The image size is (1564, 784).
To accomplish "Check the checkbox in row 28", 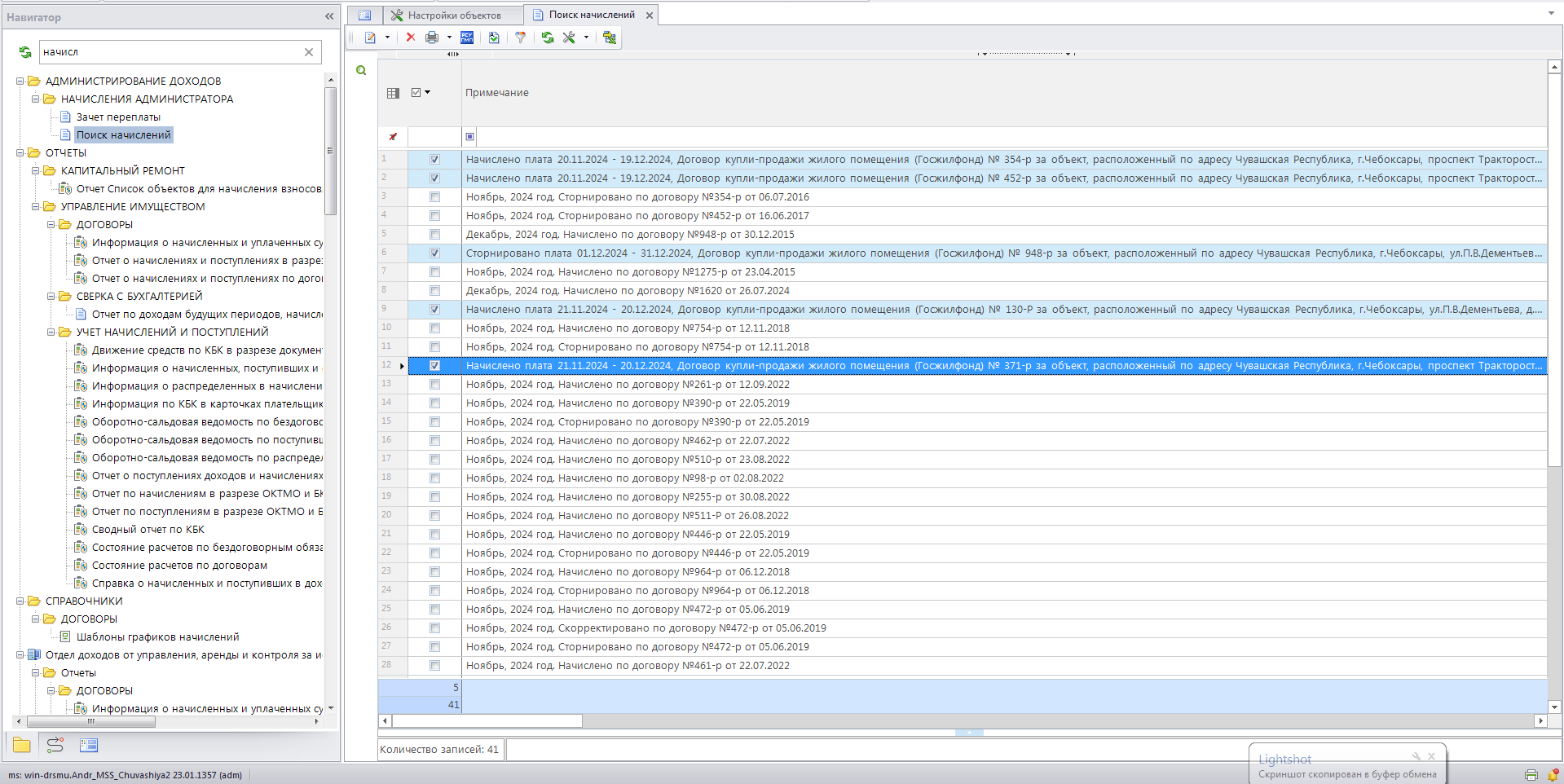I will (x=434, y=666).
